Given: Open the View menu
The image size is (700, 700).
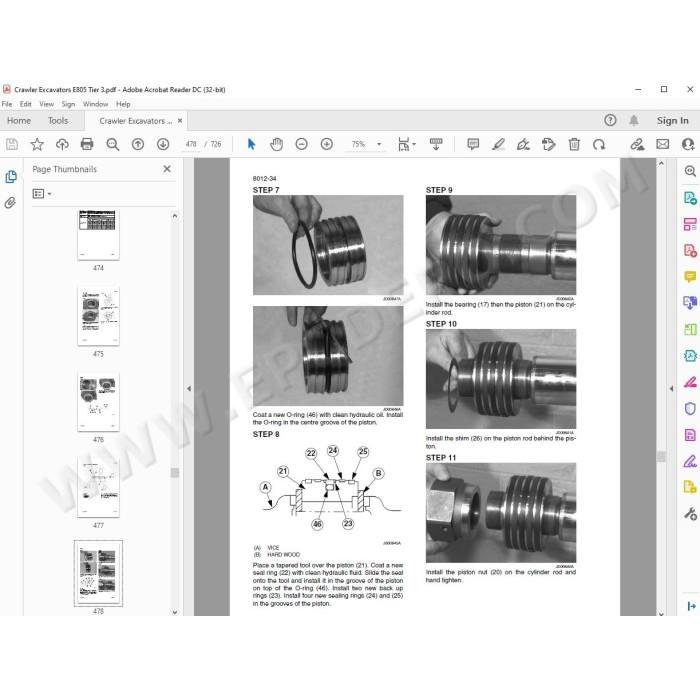Looking at the screenshot, I should pos(46,104).
